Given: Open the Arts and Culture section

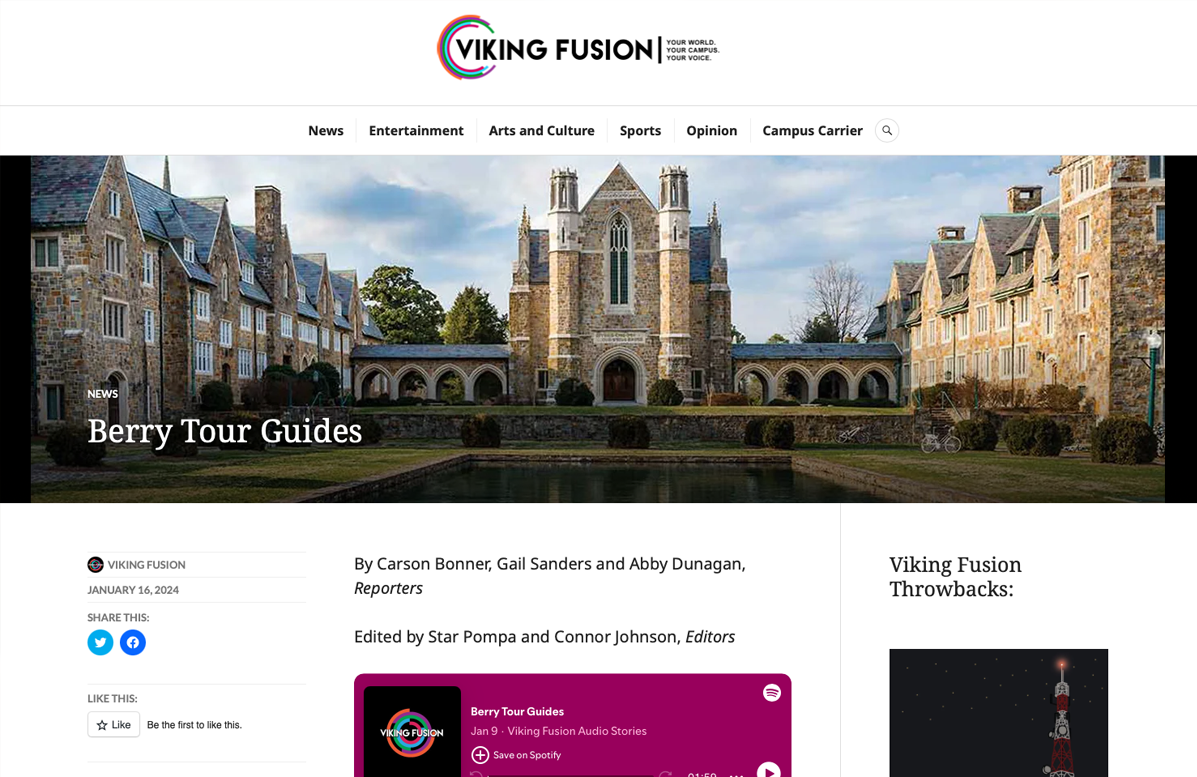Looking at the screenshot, I should [x=541, y=131].
